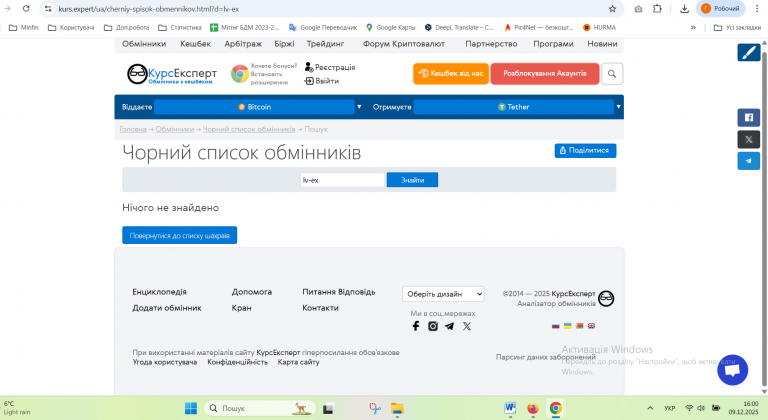Open Арбітраж menu item
This screenshot has height=420, width=768.
(x=243, y=44)
